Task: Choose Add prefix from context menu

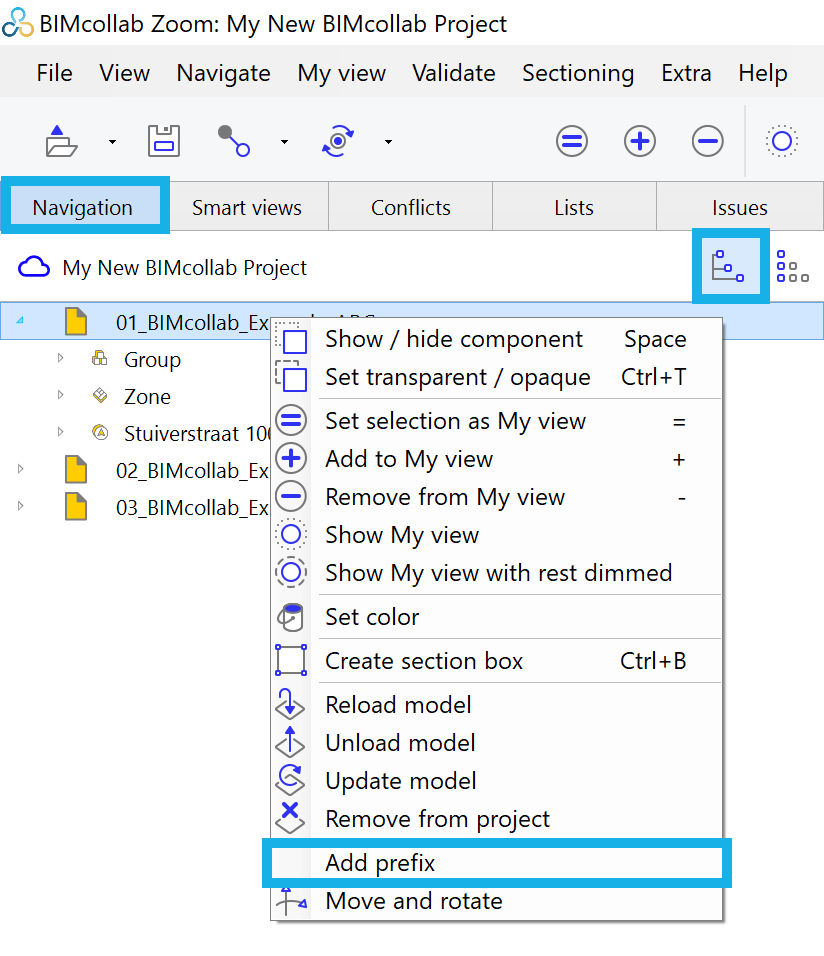Action: click(x=497, y=863)
